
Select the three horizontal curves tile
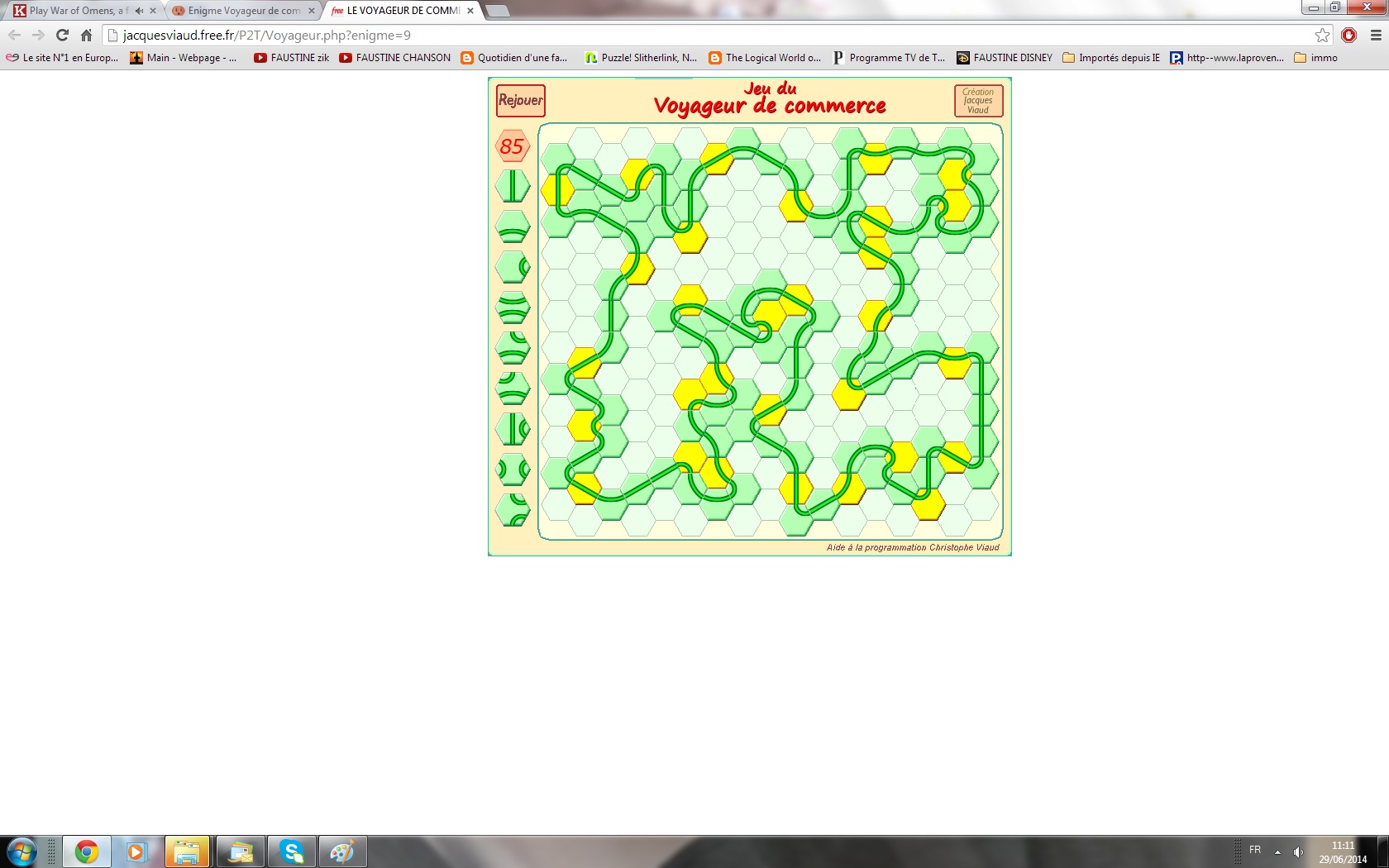point(513,308)
